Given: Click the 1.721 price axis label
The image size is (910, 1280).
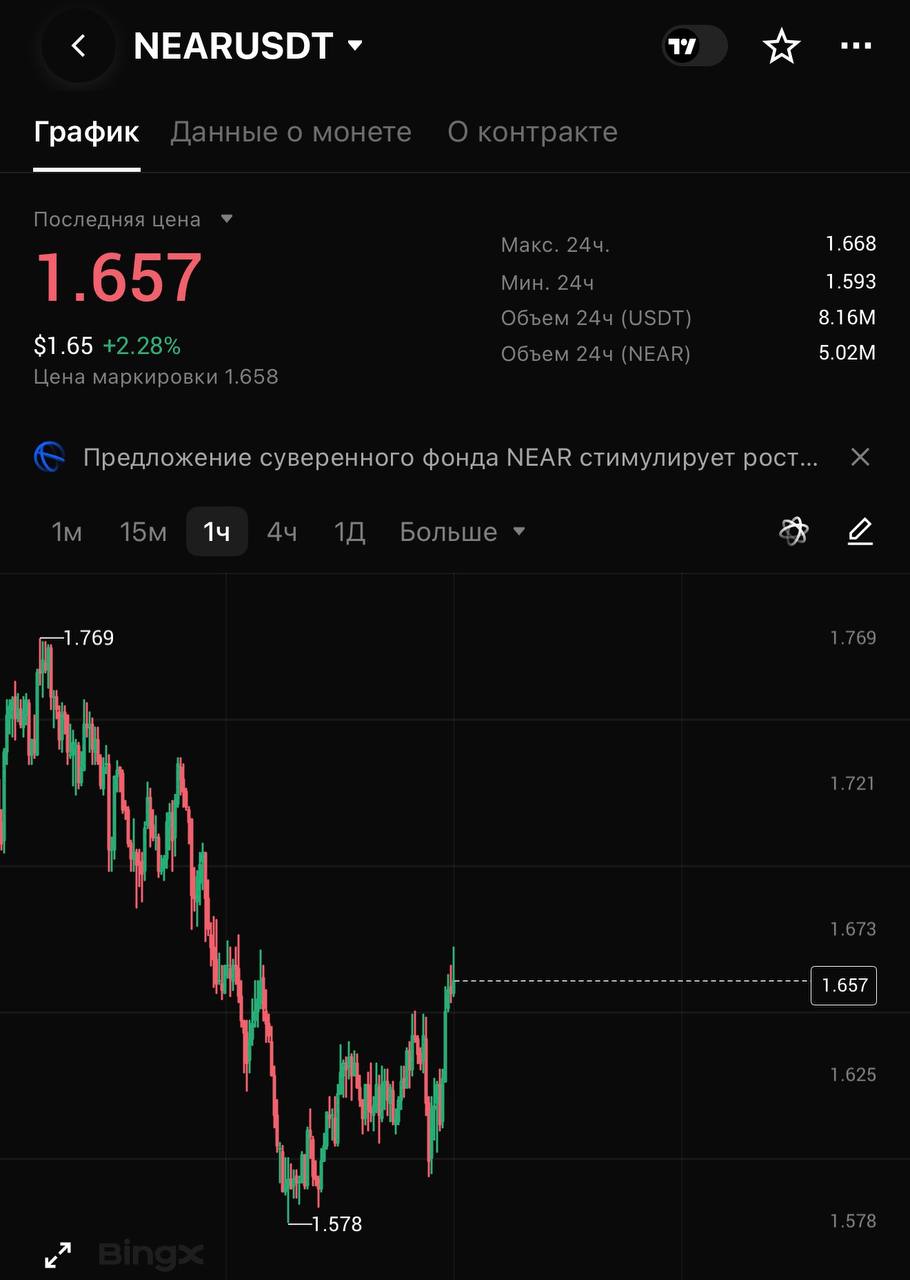Looking at the screenshot, I should pyautogui.click(x=853, y=783).
